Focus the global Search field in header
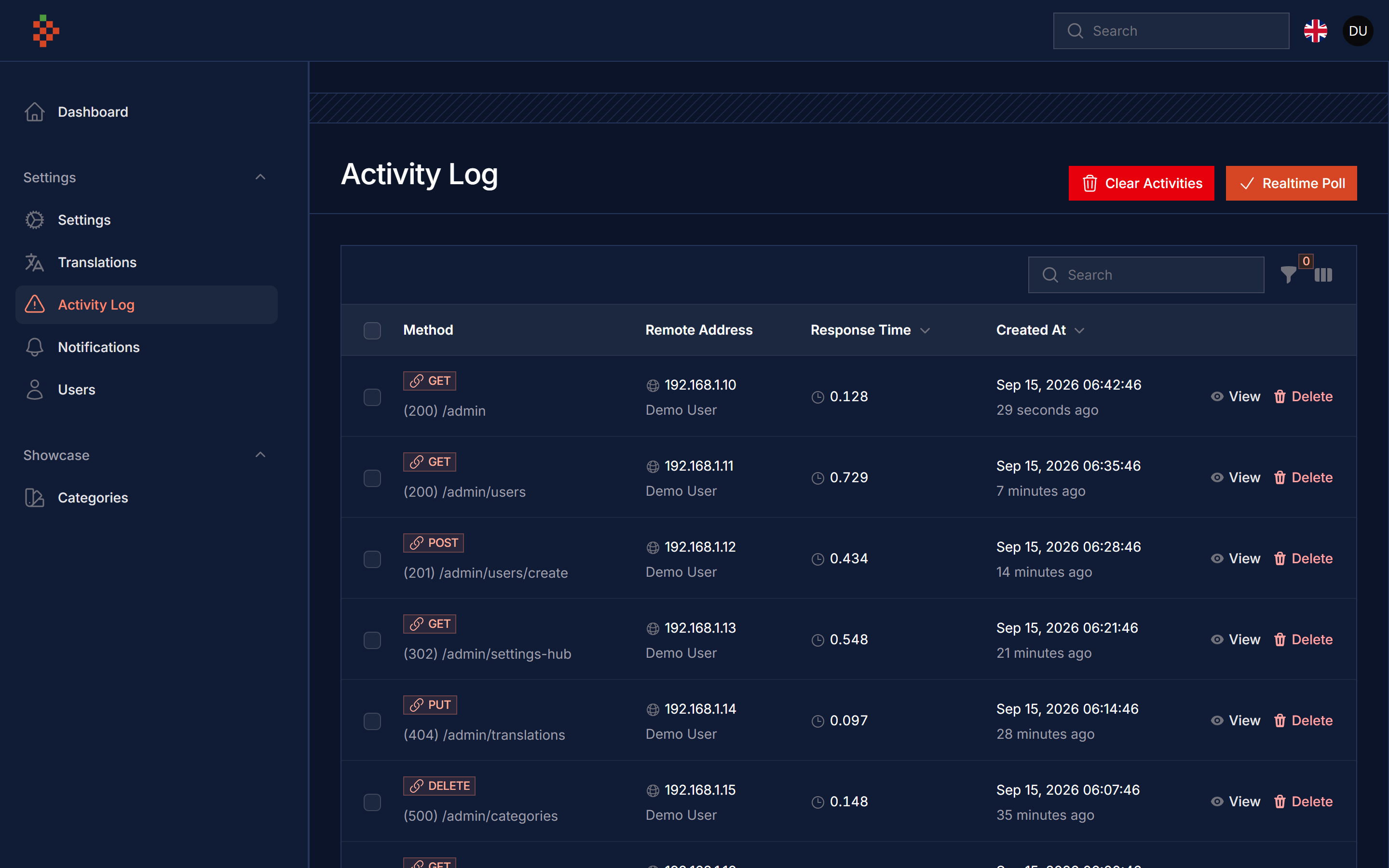The height and width of the screenshot is (868, 1389). tap(1171, 31)
